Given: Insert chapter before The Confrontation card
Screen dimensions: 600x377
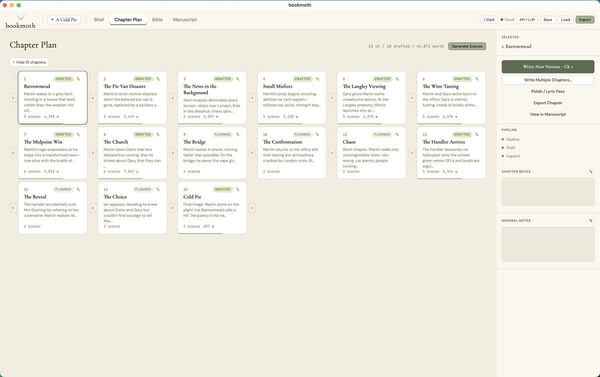Looking at the screenshot, I should (252, 153).
